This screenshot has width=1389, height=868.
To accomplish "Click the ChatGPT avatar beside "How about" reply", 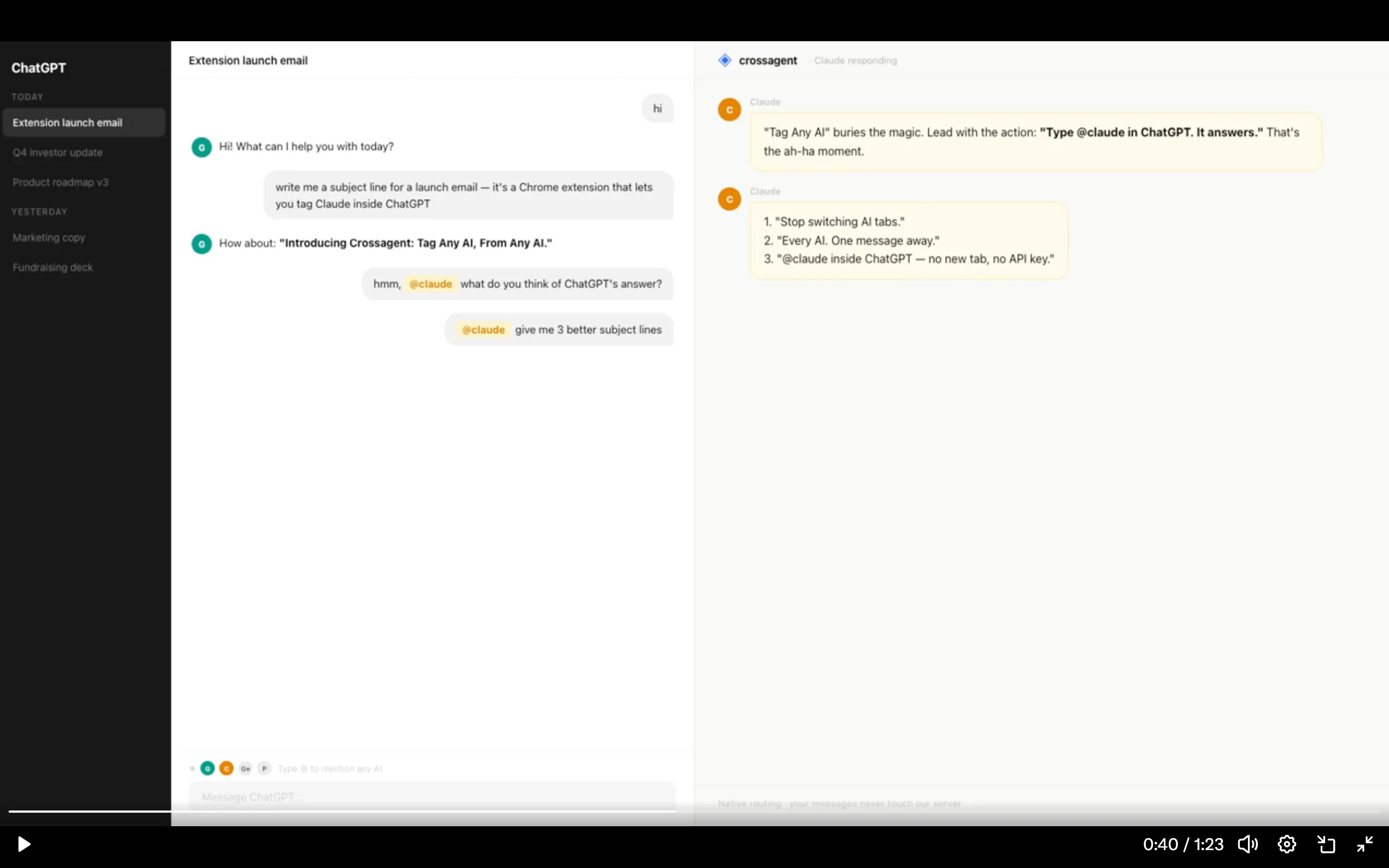I will (x=201, y=244).
